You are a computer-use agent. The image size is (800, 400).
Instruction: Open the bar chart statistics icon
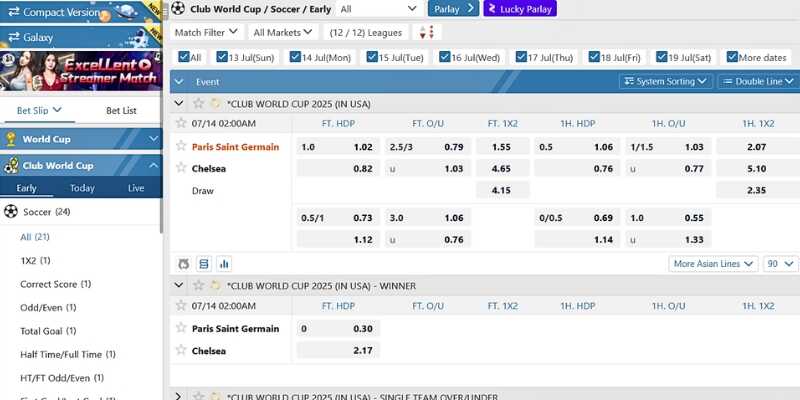(x=224, y=264)
